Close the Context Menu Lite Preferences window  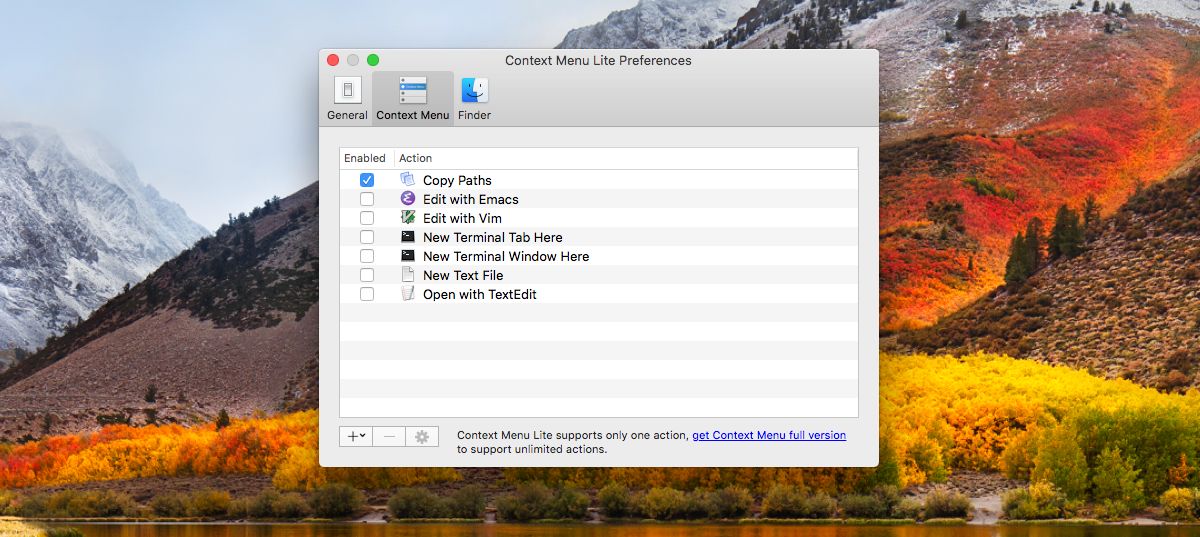click(333, 60)
